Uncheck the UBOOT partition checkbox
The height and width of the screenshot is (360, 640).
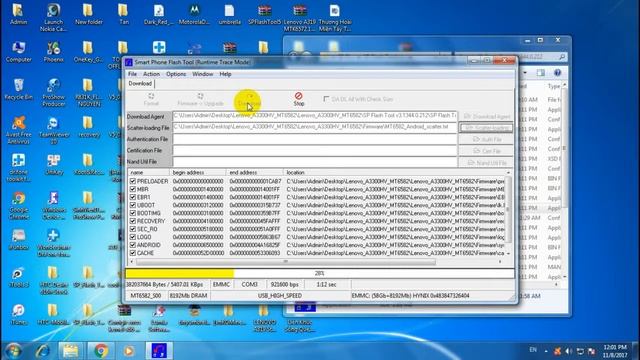pyautogui.click(x=133, y=205)
